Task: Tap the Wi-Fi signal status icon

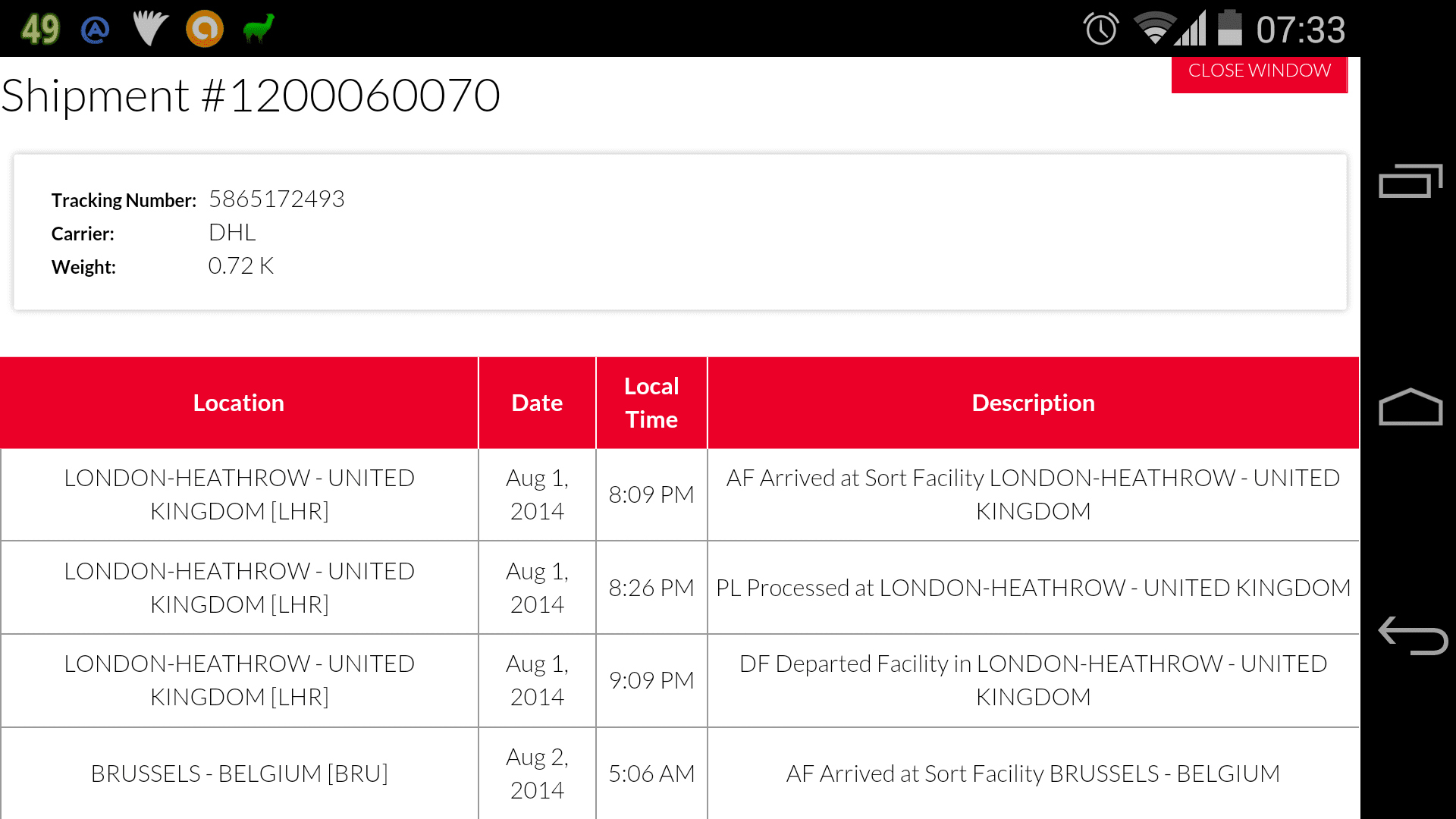Action: [x=1153, y=29]
